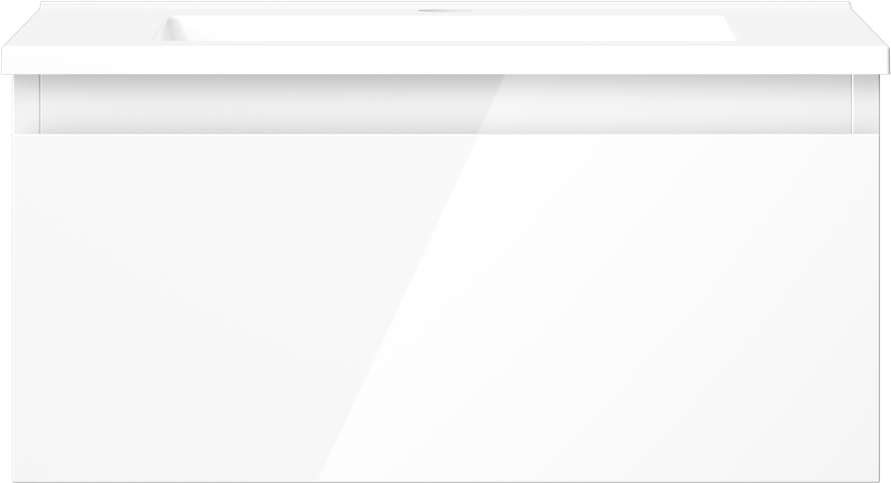This screenshot has height=483, width=891.
Task: Click the right cabinet side panel strip
Action: coord(865,104)
